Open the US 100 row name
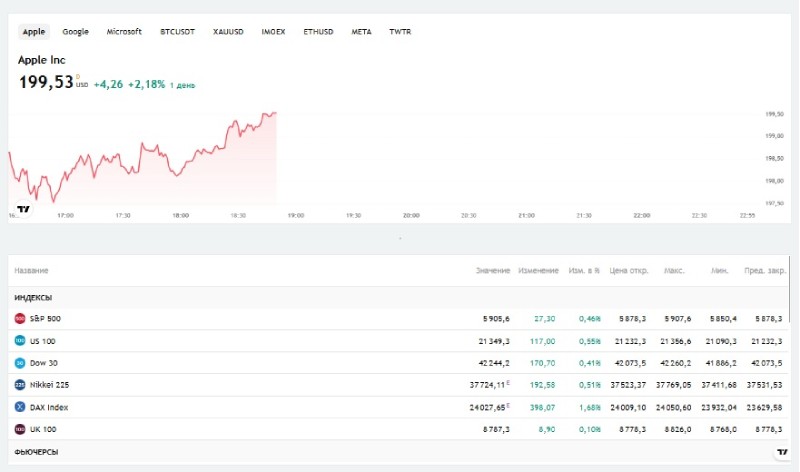 [42, 341]
